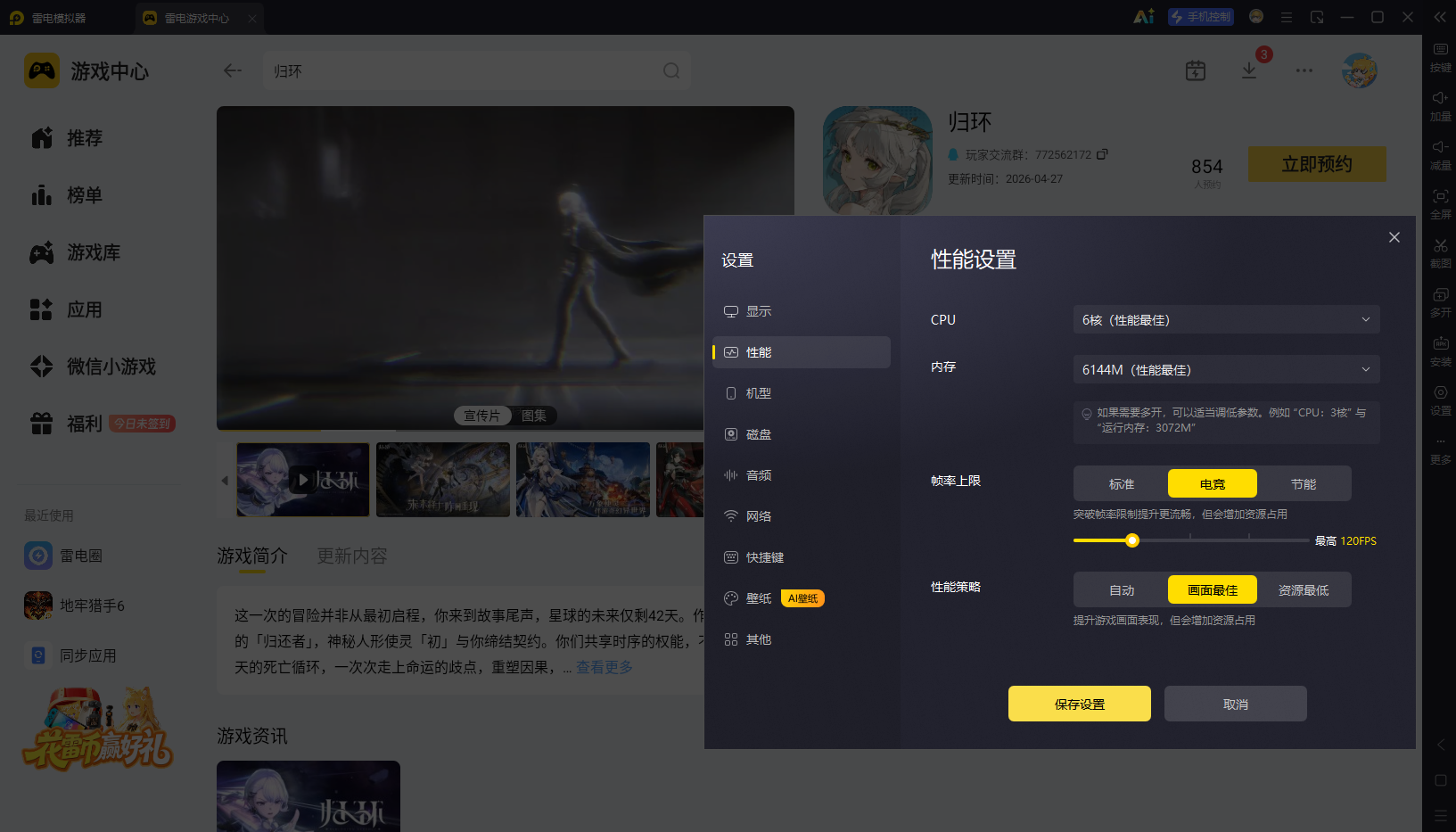Viewport: 1456px width, 832px height.
Task: Open 快捷键 settings category
Action: point(802,557)
